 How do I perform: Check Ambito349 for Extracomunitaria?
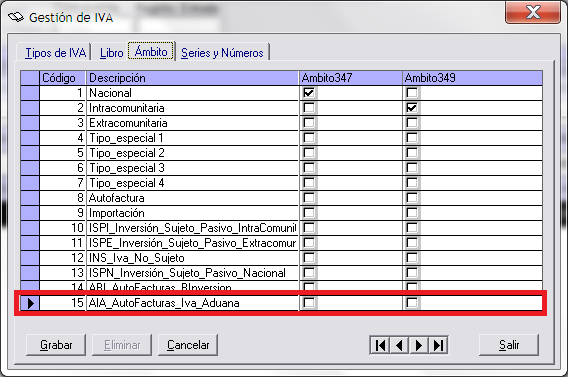[x=412, y=123]
